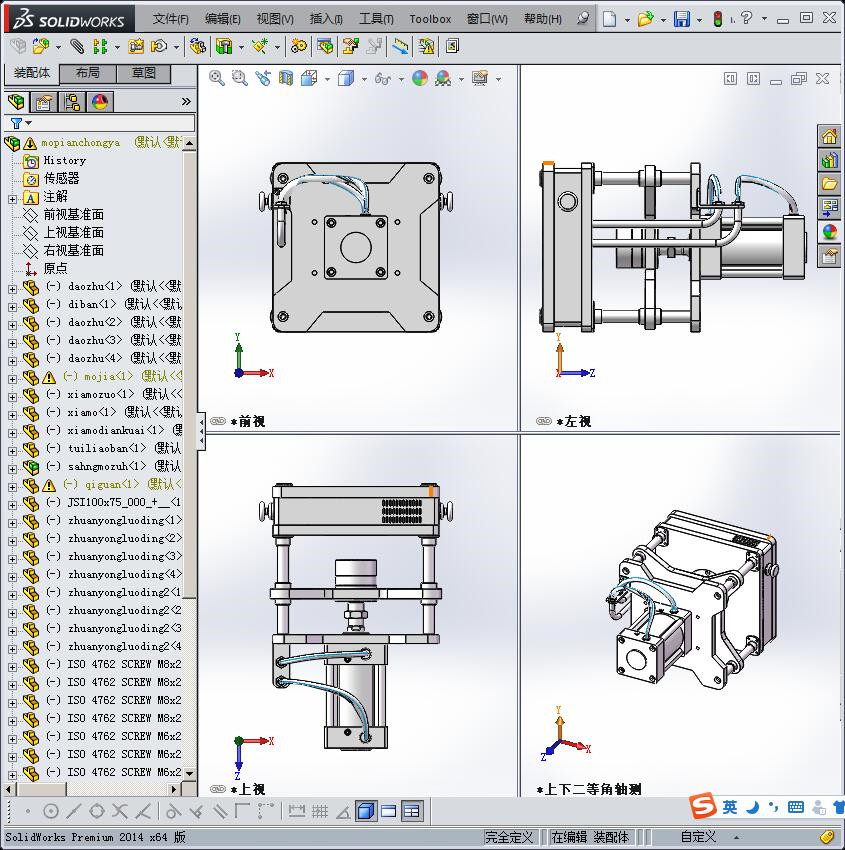The image size is (845, 850).
Task: Toggle Sogou IME English/Chinese mode
Action: tap(730, 808)
